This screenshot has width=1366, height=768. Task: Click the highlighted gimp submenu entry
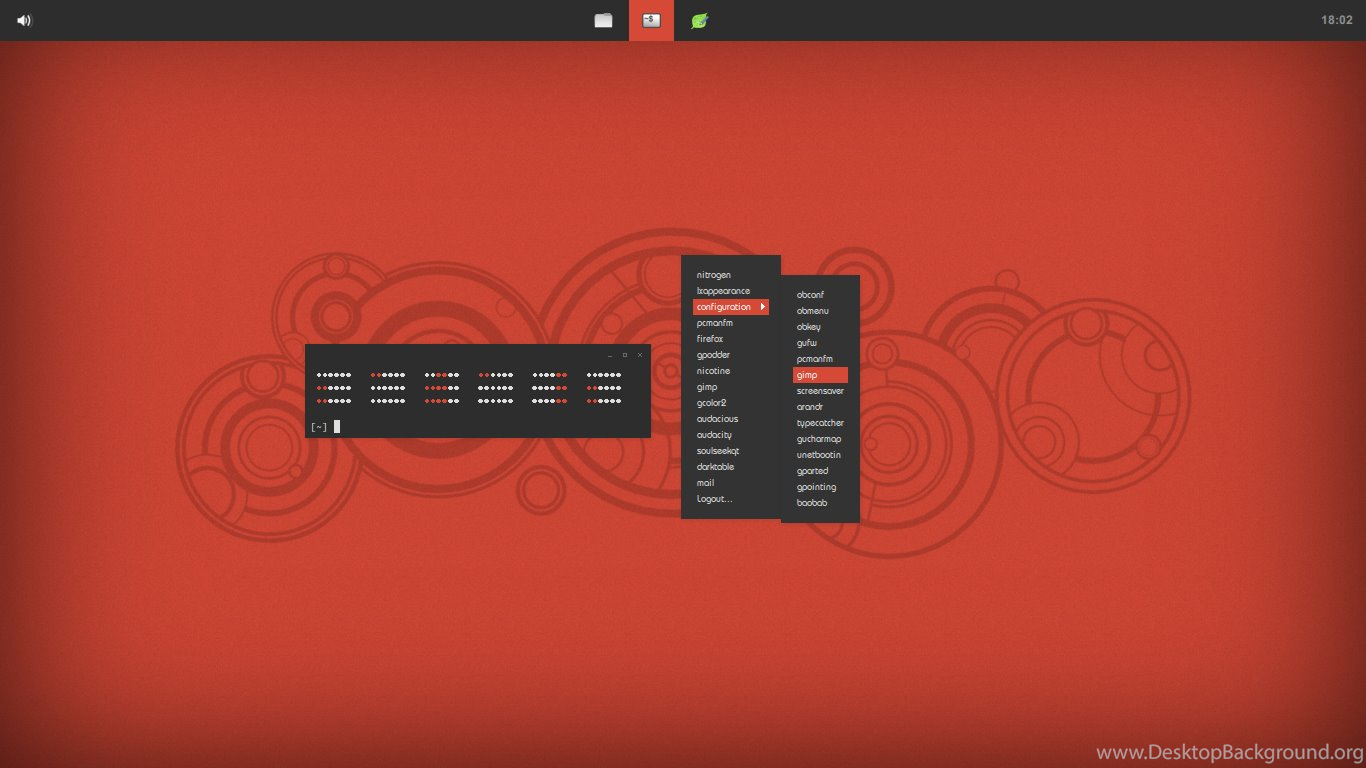tap(820, 375)
